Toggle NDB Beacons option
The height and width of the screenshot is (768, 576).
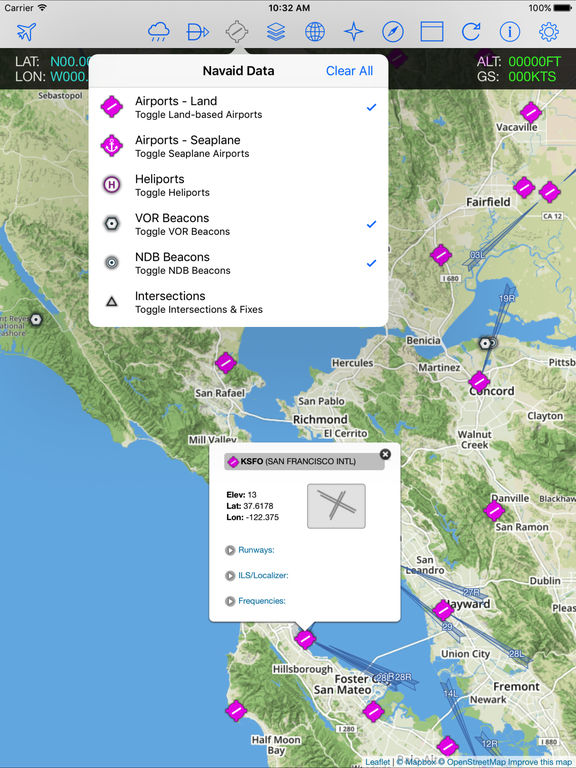[x=239, y=263]
